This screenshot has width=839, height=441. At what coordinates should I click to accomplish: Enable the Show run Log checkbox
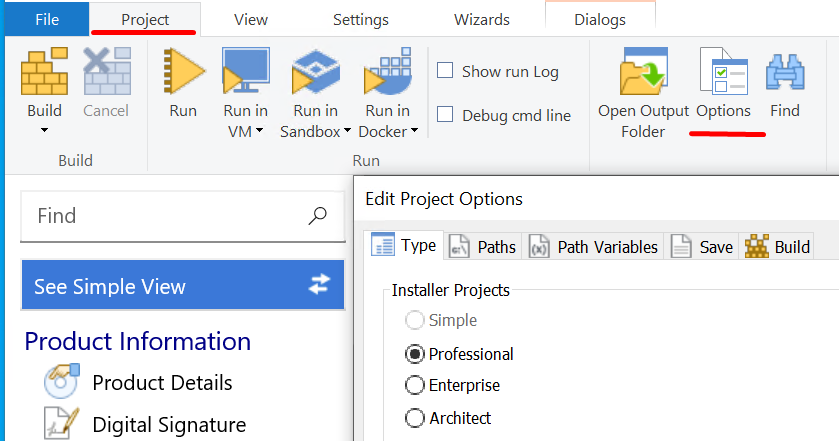coord(446,71)
